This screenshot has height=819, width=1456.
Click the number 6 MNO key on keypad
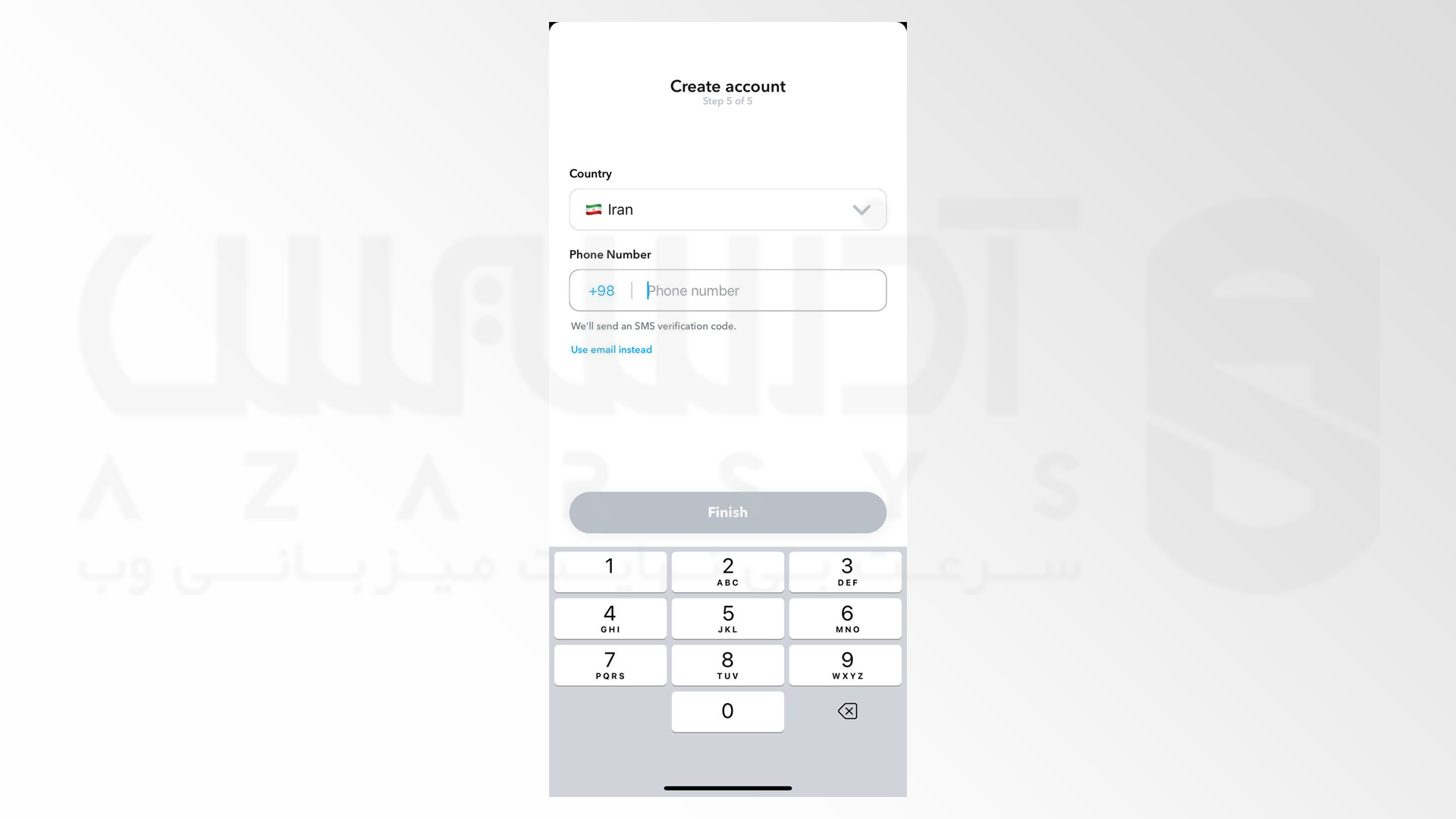846,618
